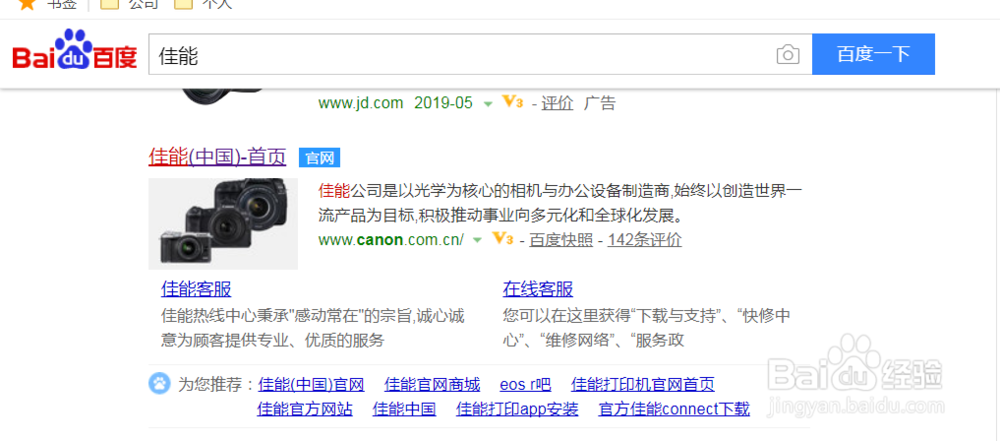Image resolution: width=1000 pixels, height=441 pixels.
Task: Click the bookmarks star icon
Action: tap(27, 4)
